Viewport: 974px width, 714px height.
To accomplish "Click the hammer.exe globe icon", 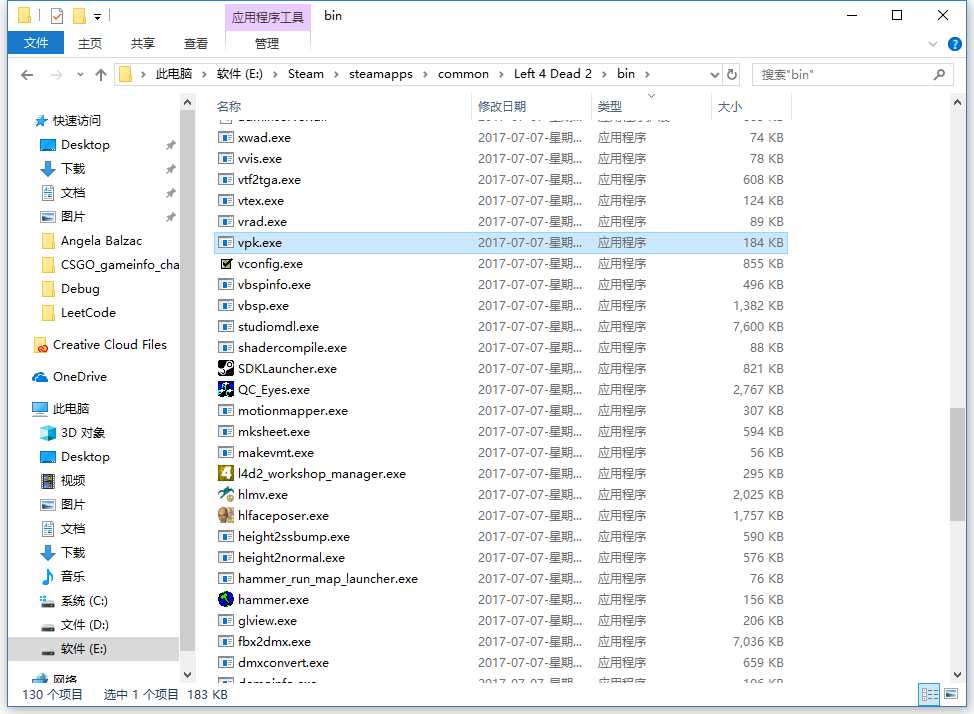I will click(x=225, y=600).
